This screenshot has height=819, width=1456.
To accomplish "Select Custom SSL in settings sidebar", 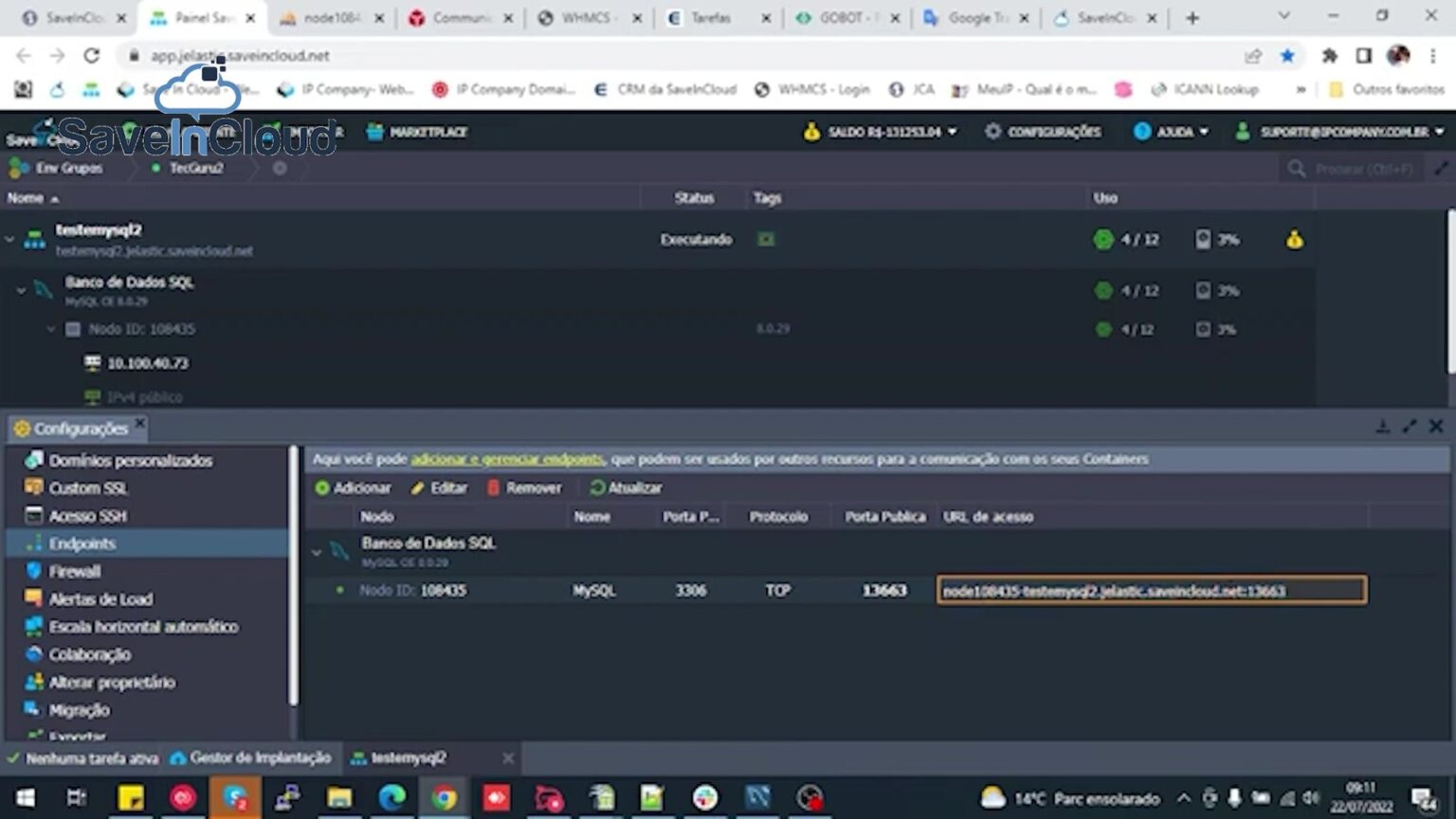I will (87, 487).
